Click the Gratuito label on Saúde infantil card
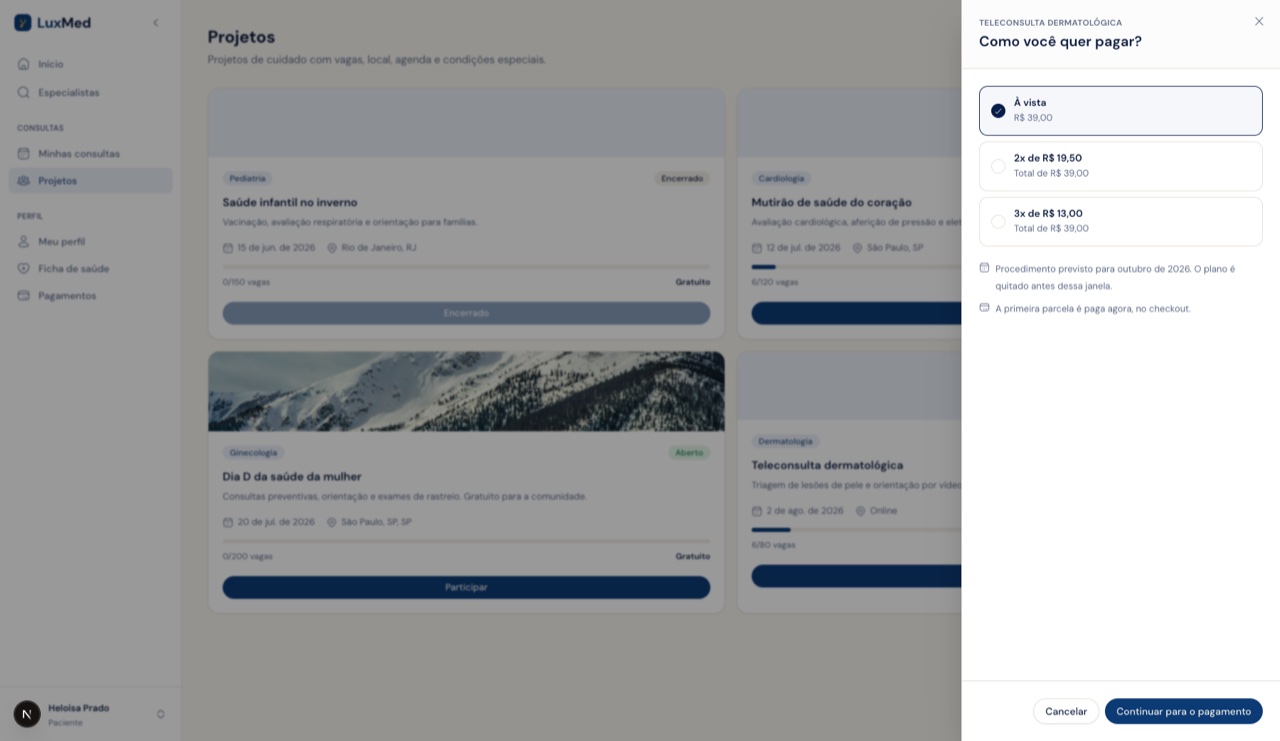The height and width of the screenshot is (741, 1280). click(x=692, y=282)
